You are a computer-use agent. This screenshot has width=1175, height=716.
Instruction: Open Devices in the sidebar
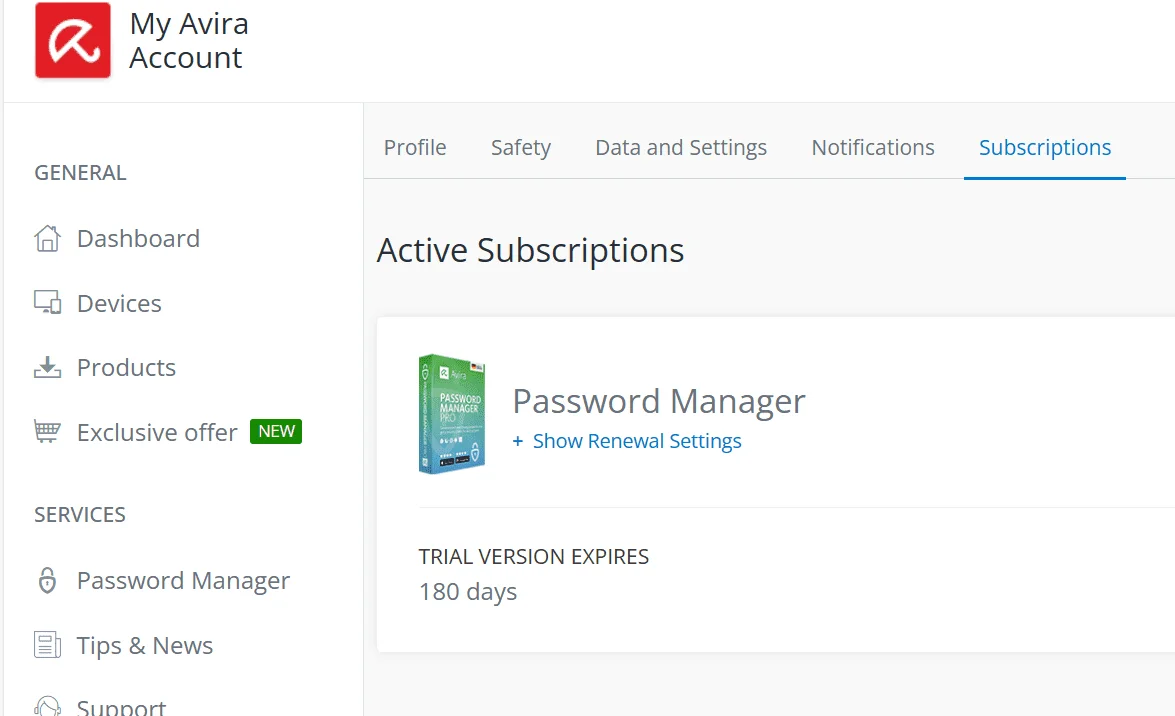[119, 303]
